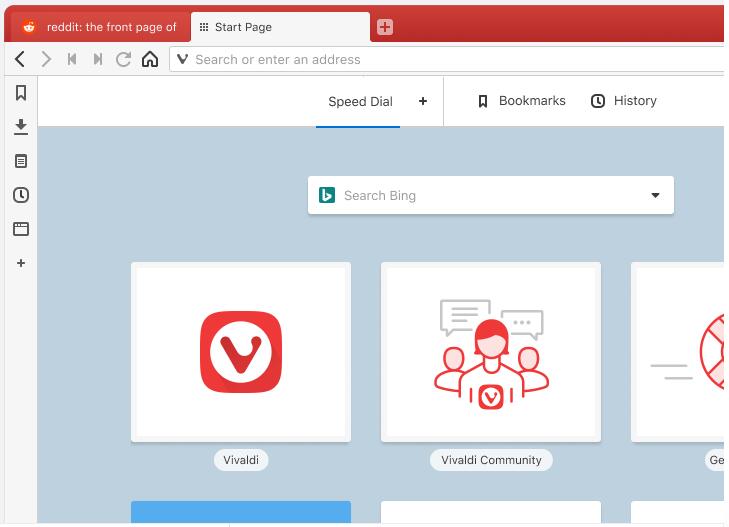The width and height of the screenshot is (729, 527).
Task: Open the History start page section
Action: (623, 101)
